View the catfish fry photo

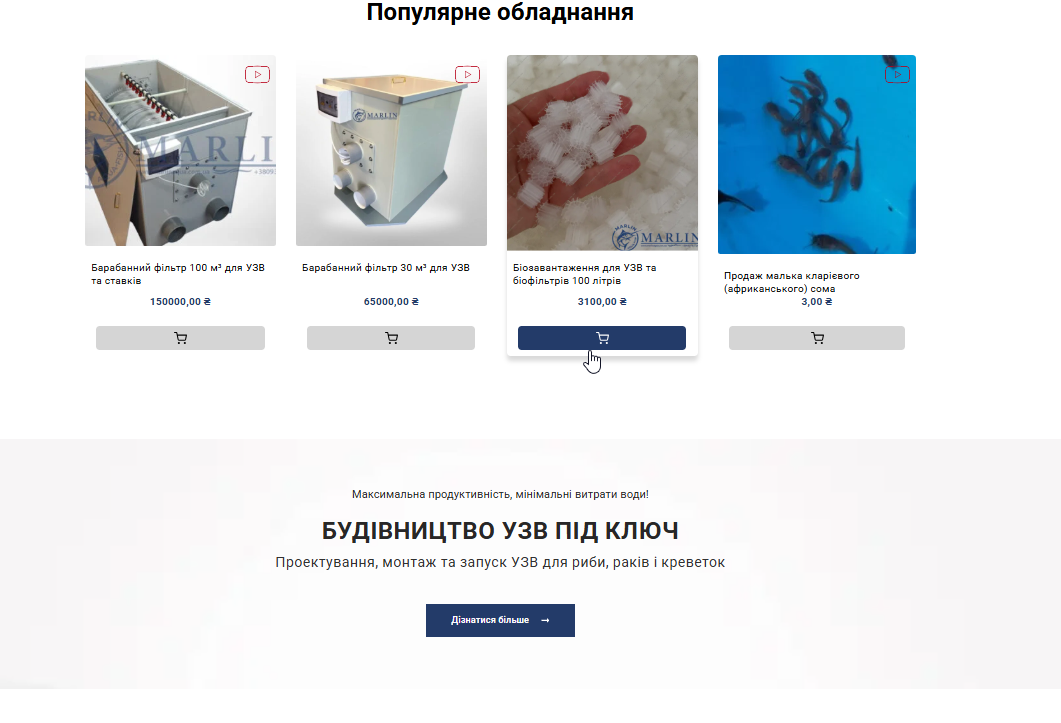[817, 154]
